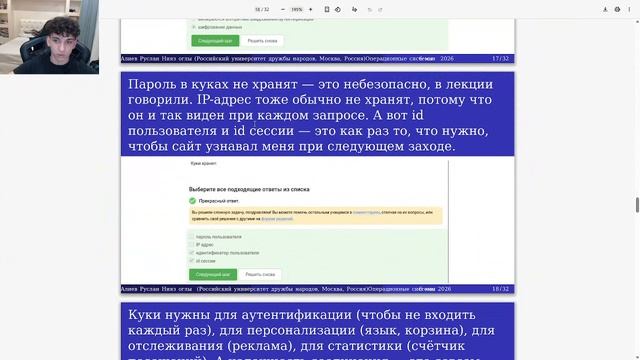The image size is (640, 360).
Task: Click the slide number '18/32' in the footer
Action: [x=500, y=289]
